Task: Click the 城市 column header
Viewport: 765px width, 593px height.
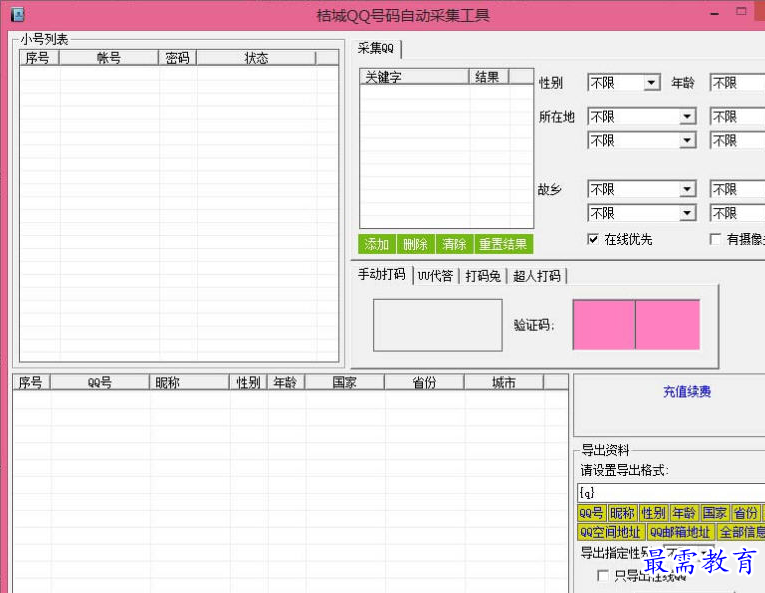Action: [x=503, y=382]
